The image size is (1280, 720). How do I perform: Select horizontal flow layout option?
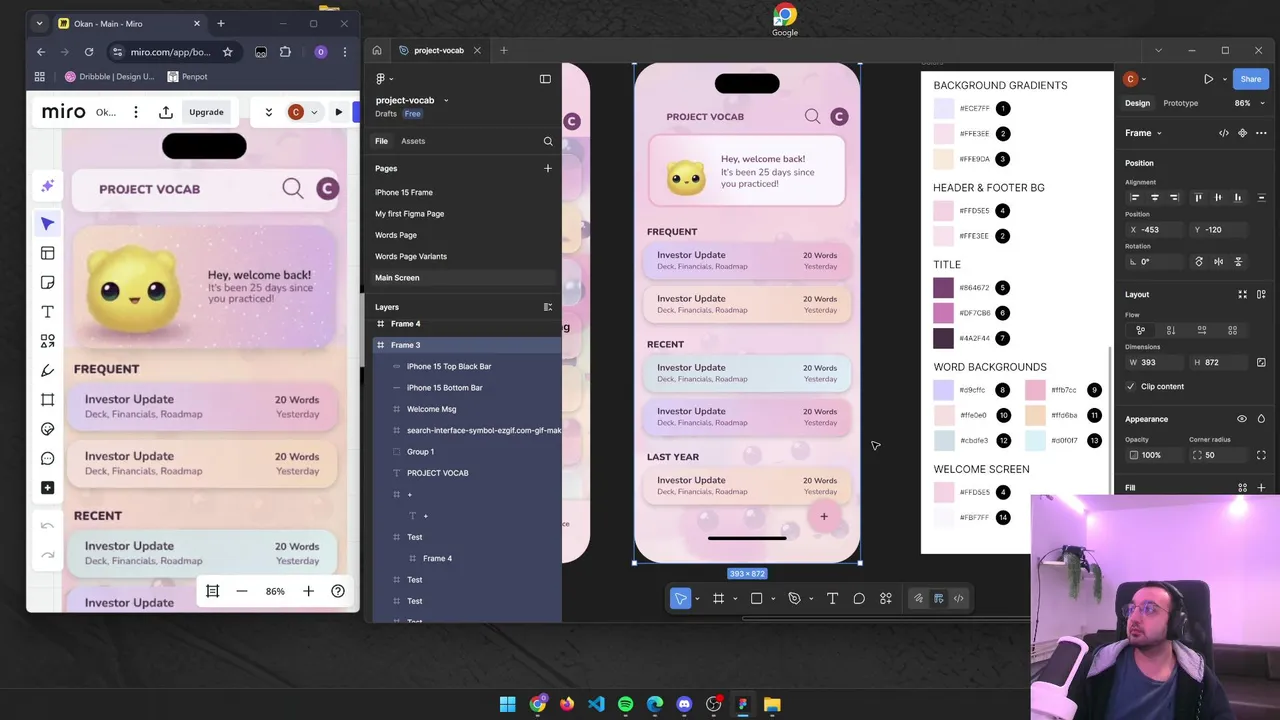pyautogui.click(x=1202, y=330)
